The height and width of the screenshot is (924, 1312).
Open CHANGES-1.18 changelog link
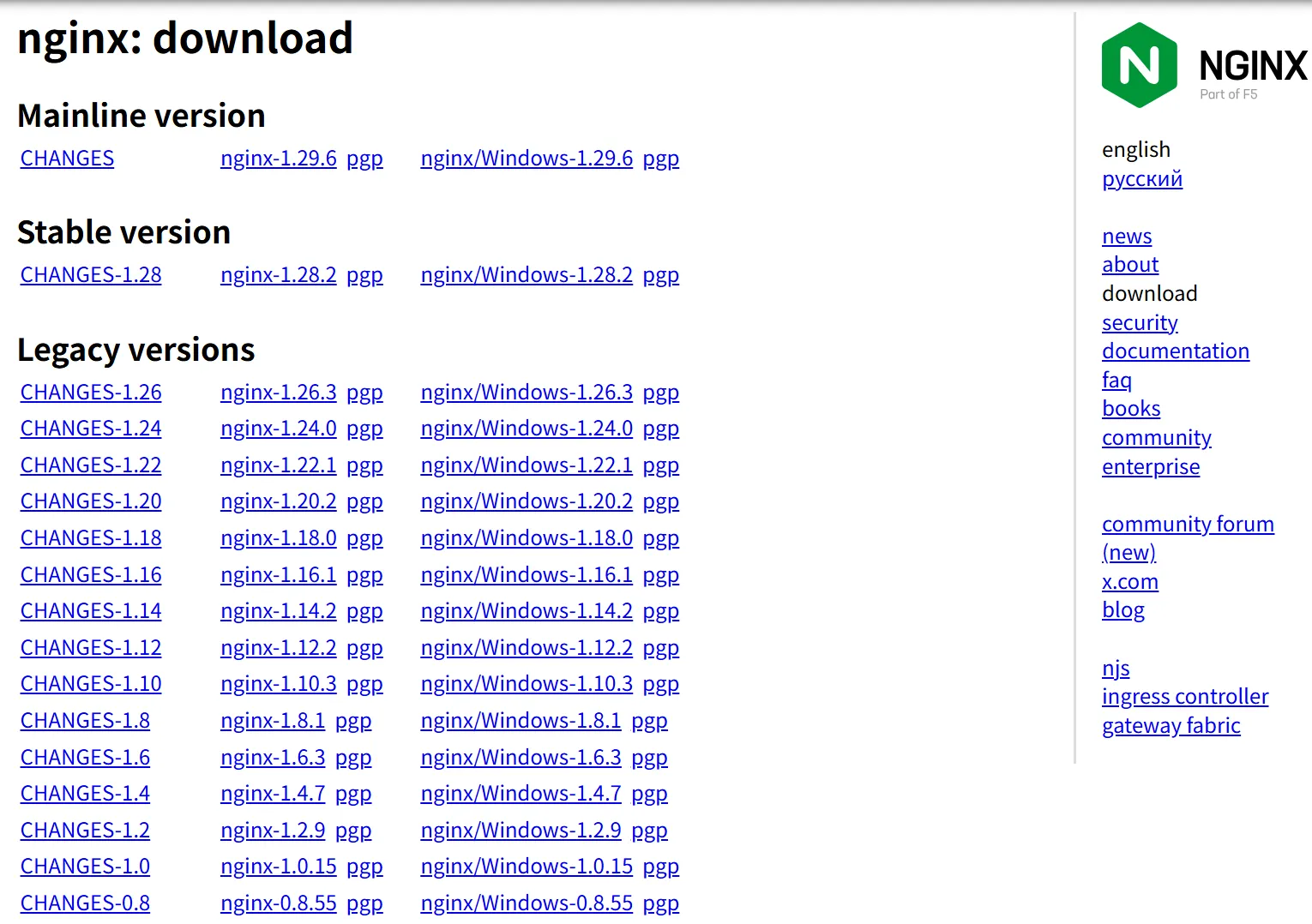click(91, 538)
